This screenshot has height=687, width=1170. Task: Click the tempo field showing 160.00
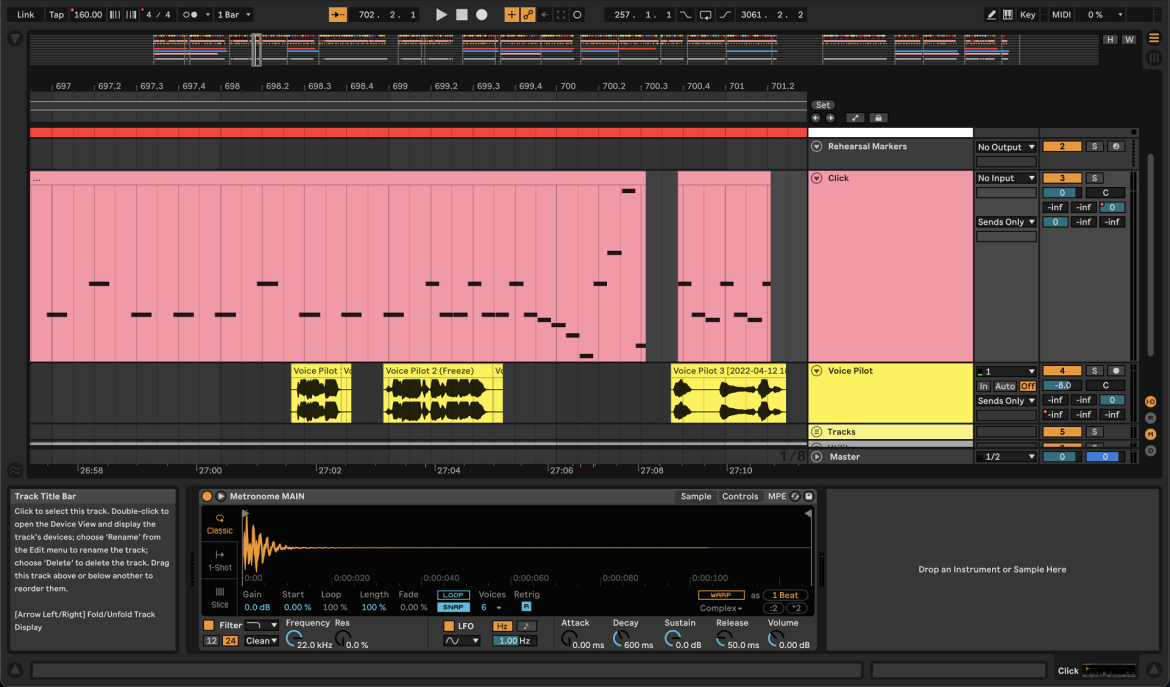(x=87, y=14)
